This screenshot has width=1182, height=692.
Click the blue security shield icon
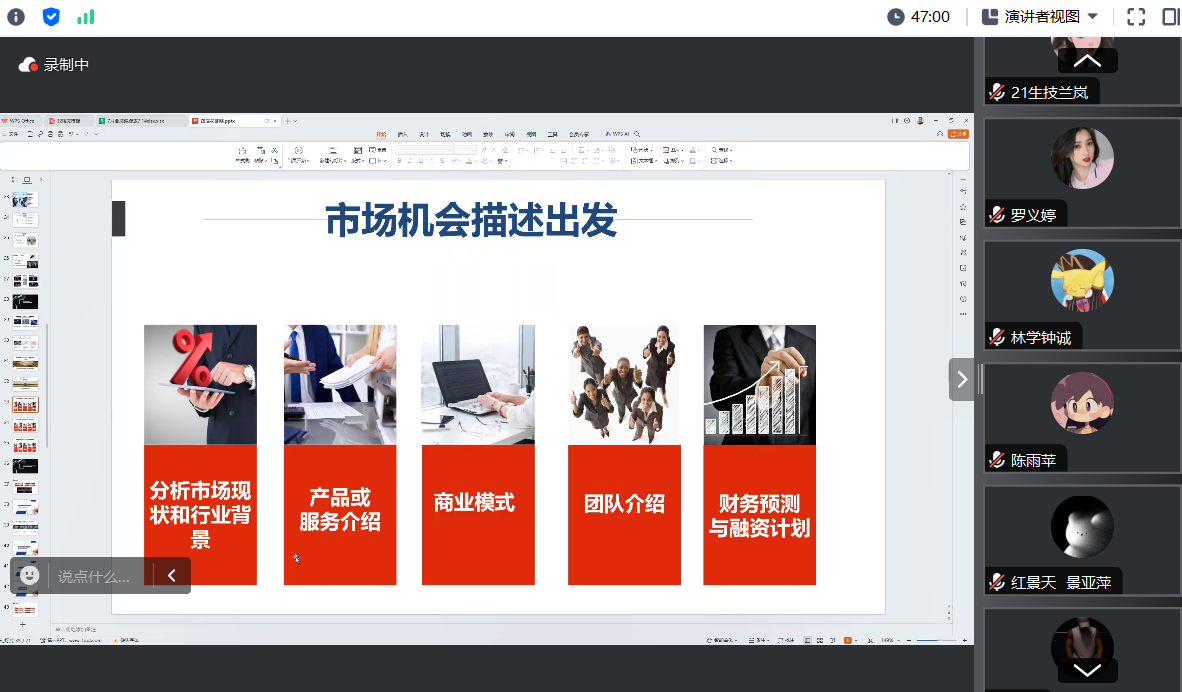[x=51, y=16]
